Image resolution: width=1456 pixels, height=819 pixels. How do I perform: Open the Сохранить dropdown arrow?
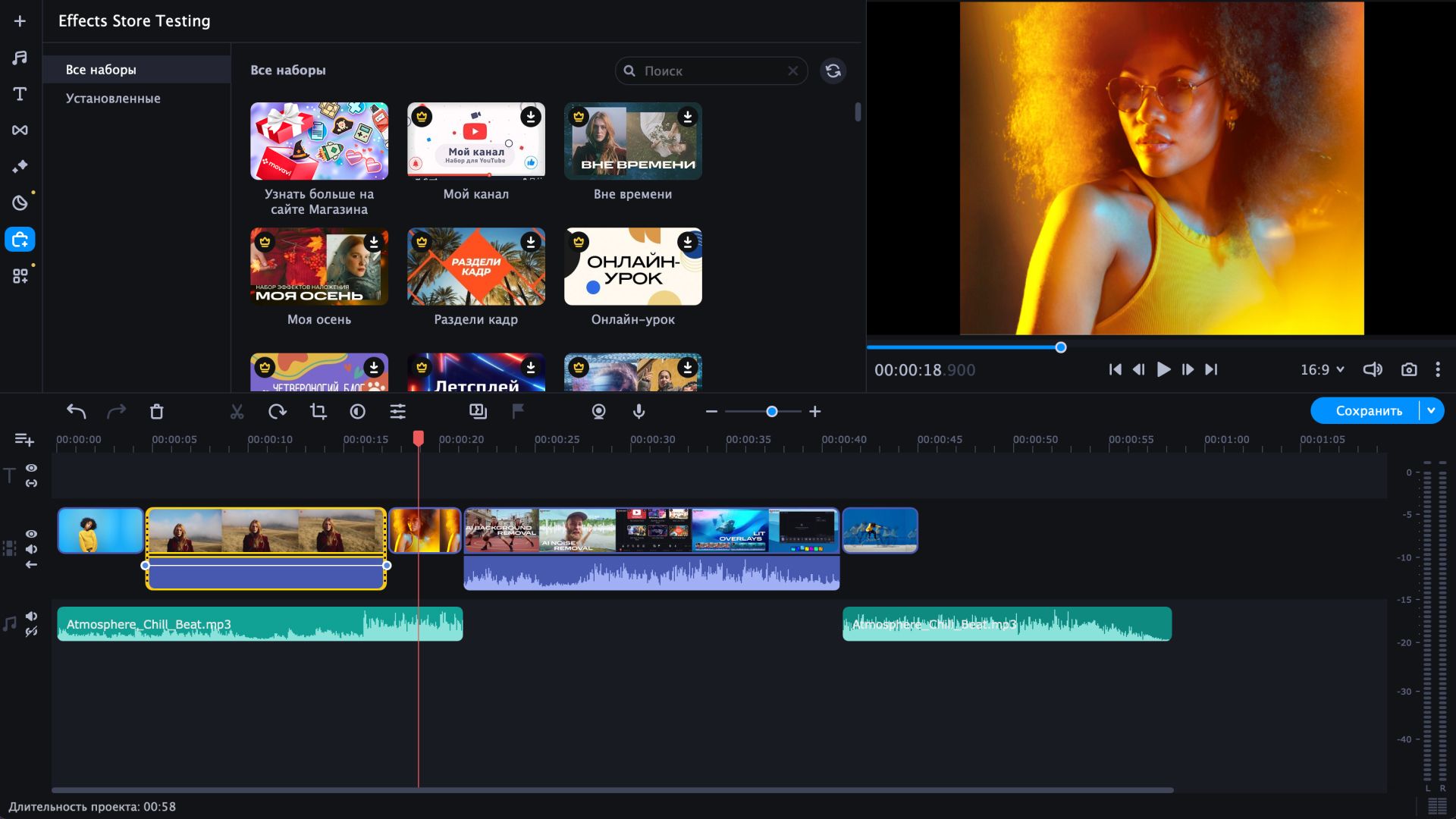1431,410
